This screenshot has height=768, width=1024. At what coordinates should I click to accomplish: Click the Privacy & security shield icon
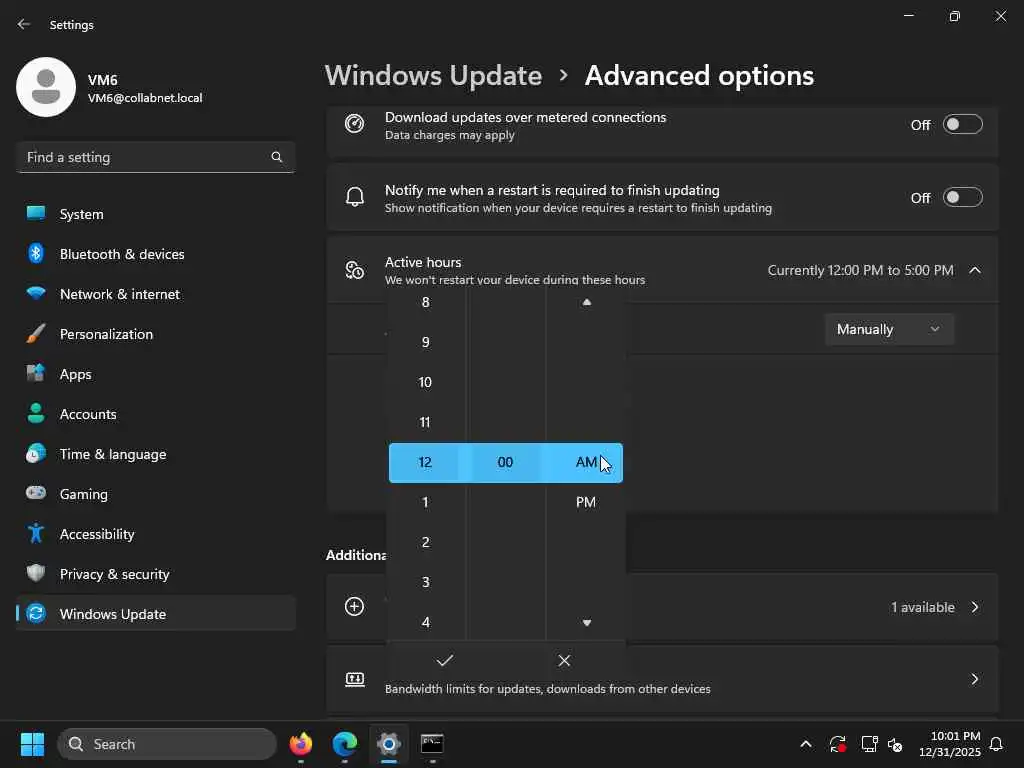tap(36, 573)
